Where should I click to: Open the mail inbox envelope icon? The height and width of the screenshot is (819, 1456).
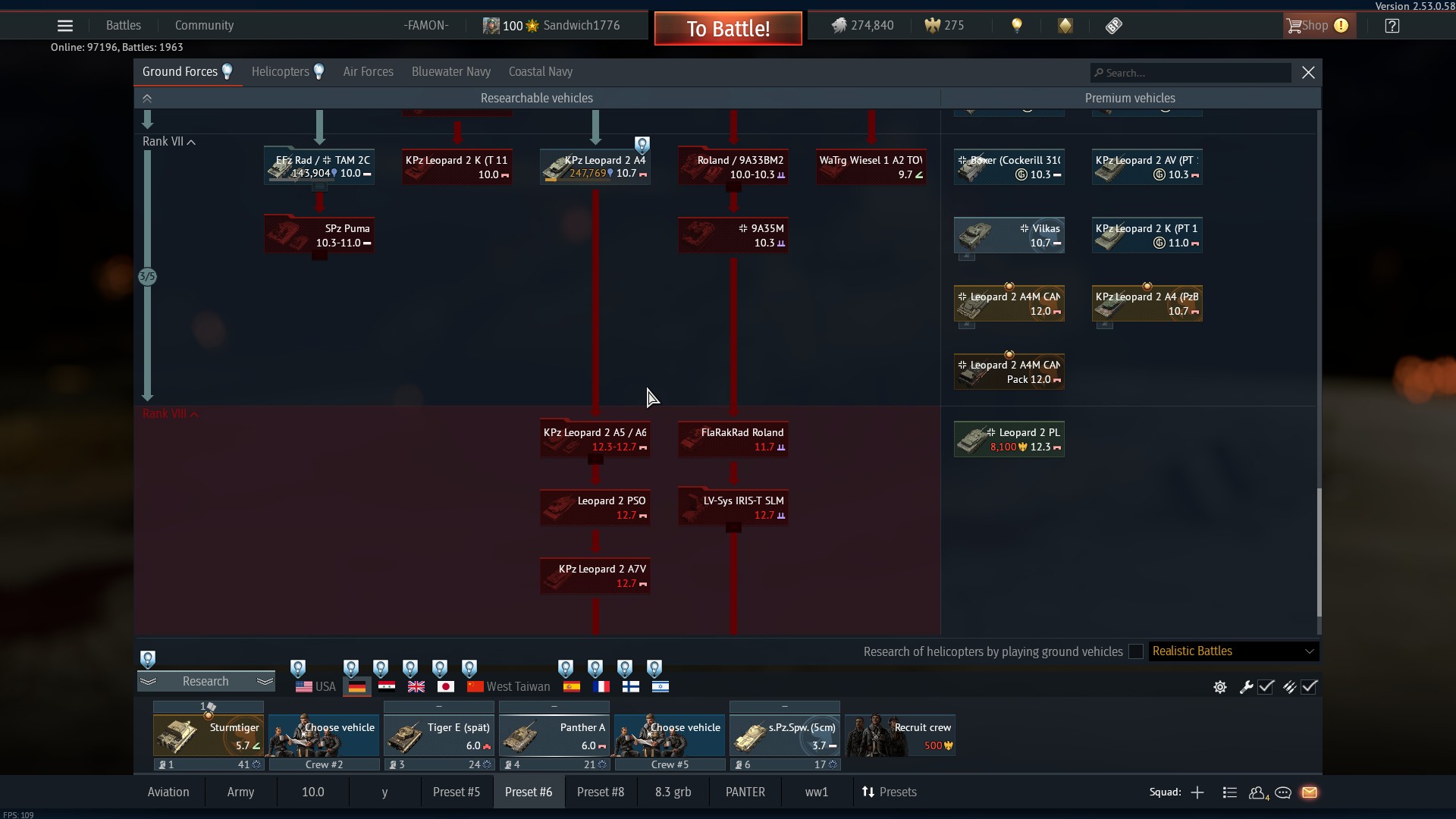coord(1310,792)
